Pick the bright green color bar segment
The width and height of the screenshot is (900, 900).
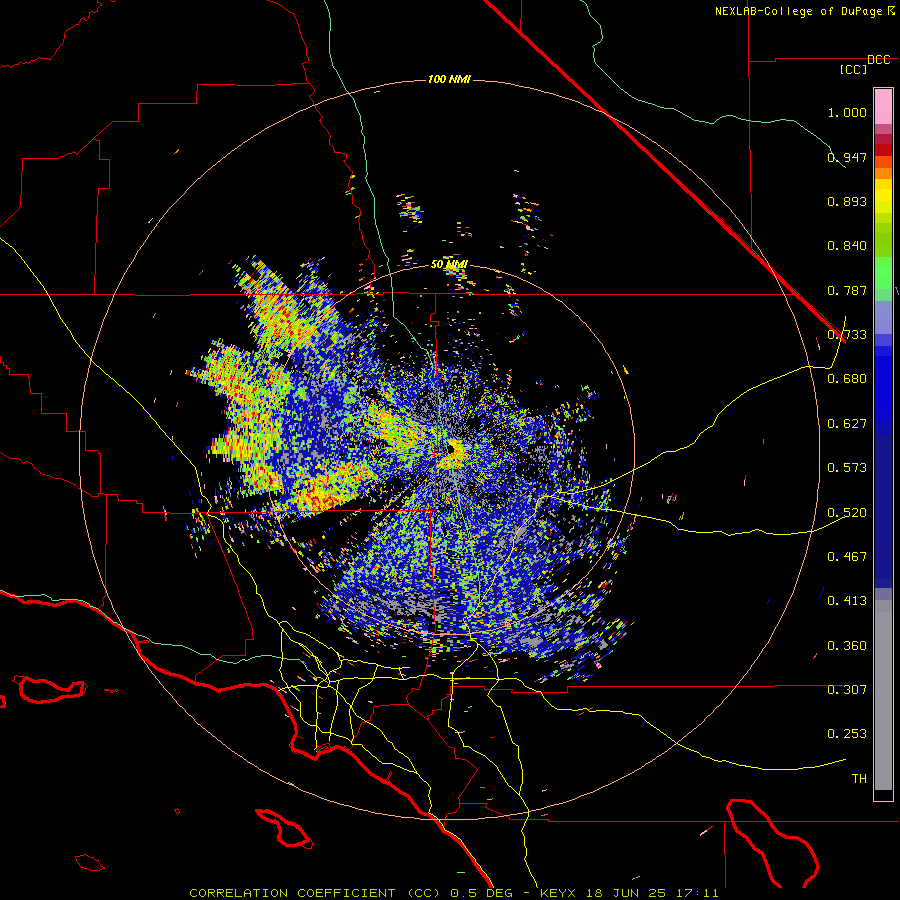tap(883, 273)
